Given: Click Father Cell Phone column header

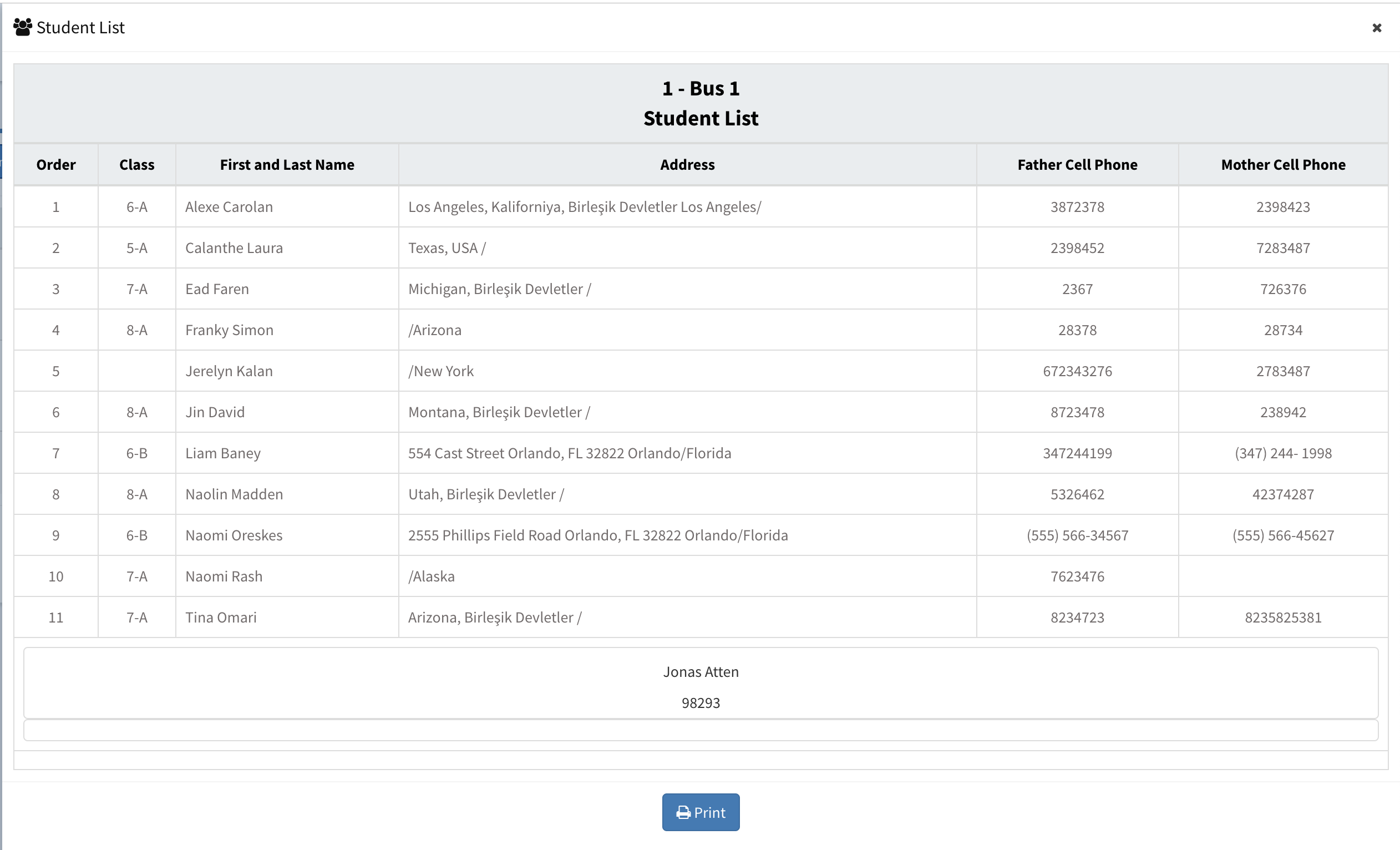Looking at the screenshot, I should pos(1077,165).
